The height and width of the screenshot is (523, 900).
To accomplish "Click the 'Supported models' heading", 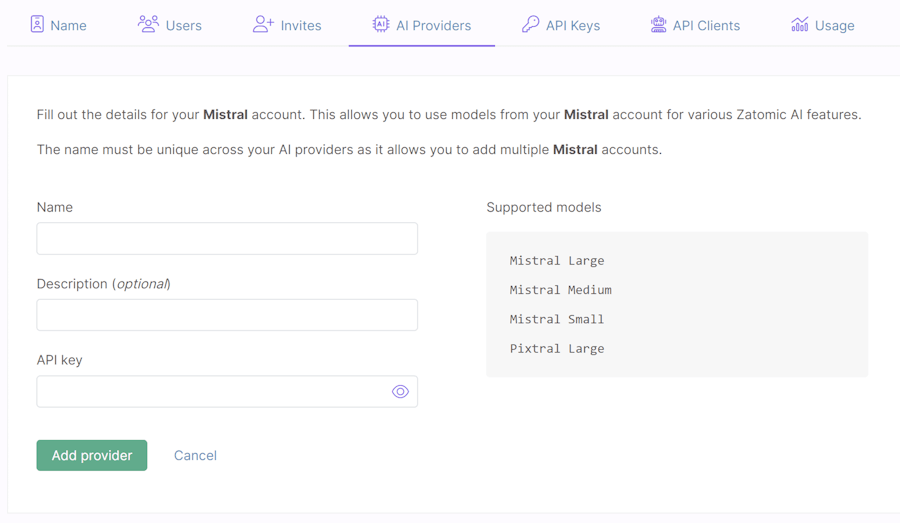I will pyautogui.click(x=544, y=207).
